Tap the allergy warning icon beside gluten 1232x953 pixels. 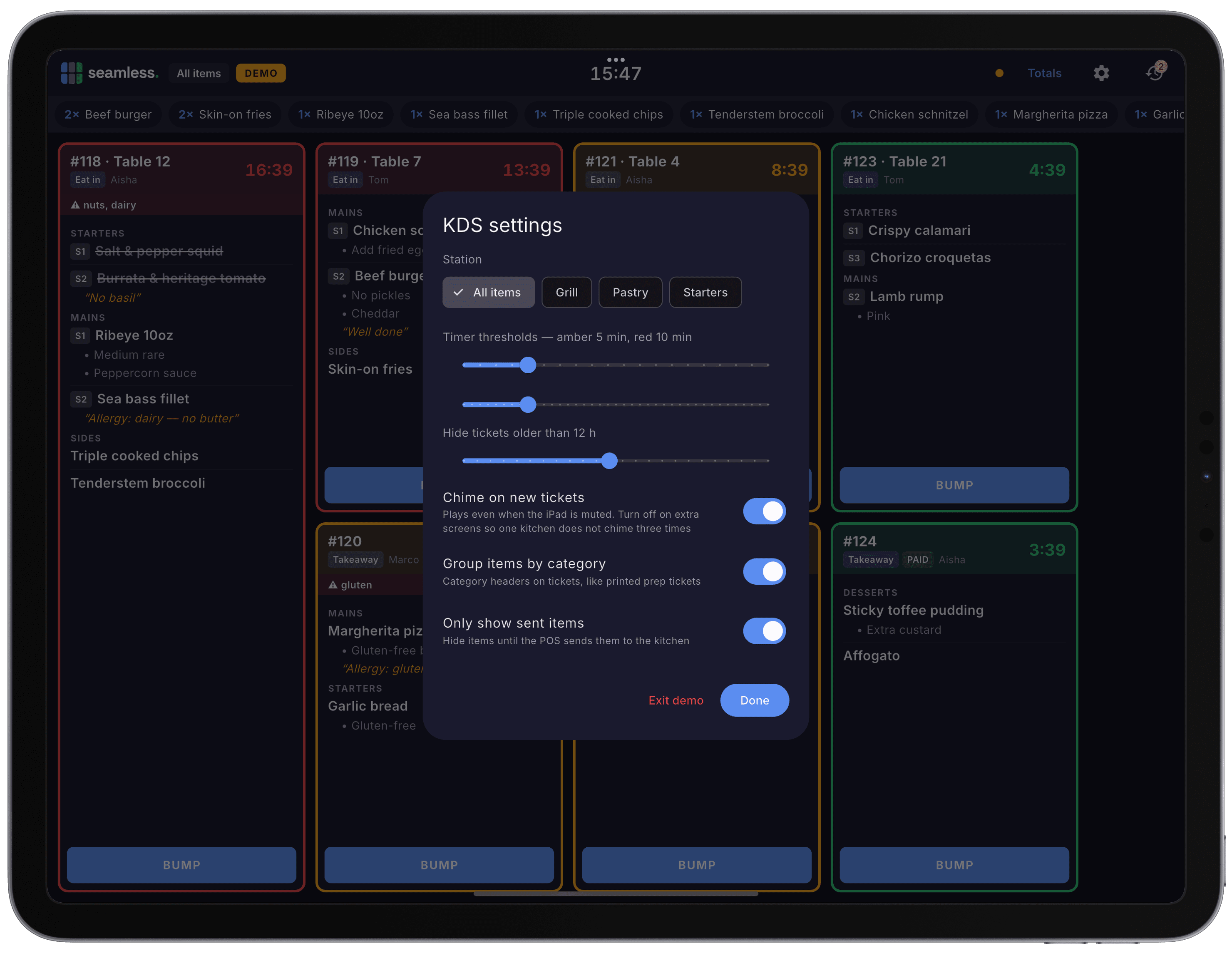coord(333,585)
